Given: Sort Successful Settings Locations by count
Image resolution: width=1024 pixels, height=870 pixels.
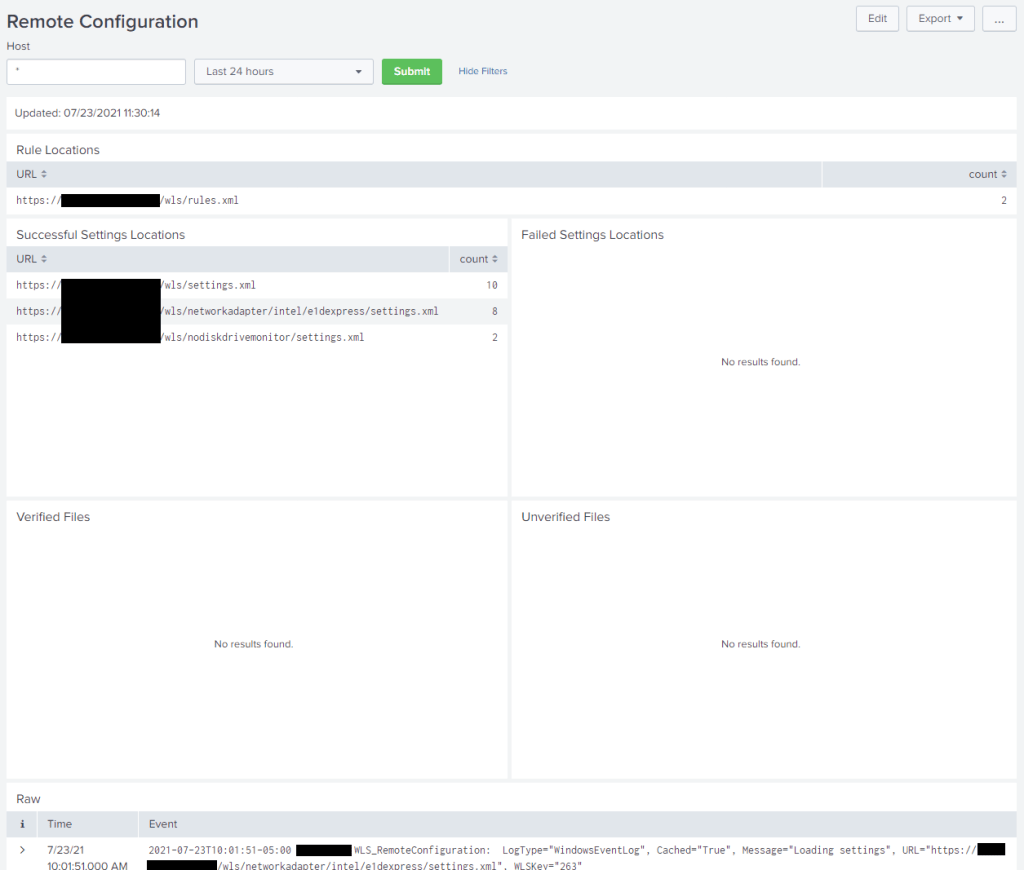Looking at the screenshot, I should click(x=477, y=259).
